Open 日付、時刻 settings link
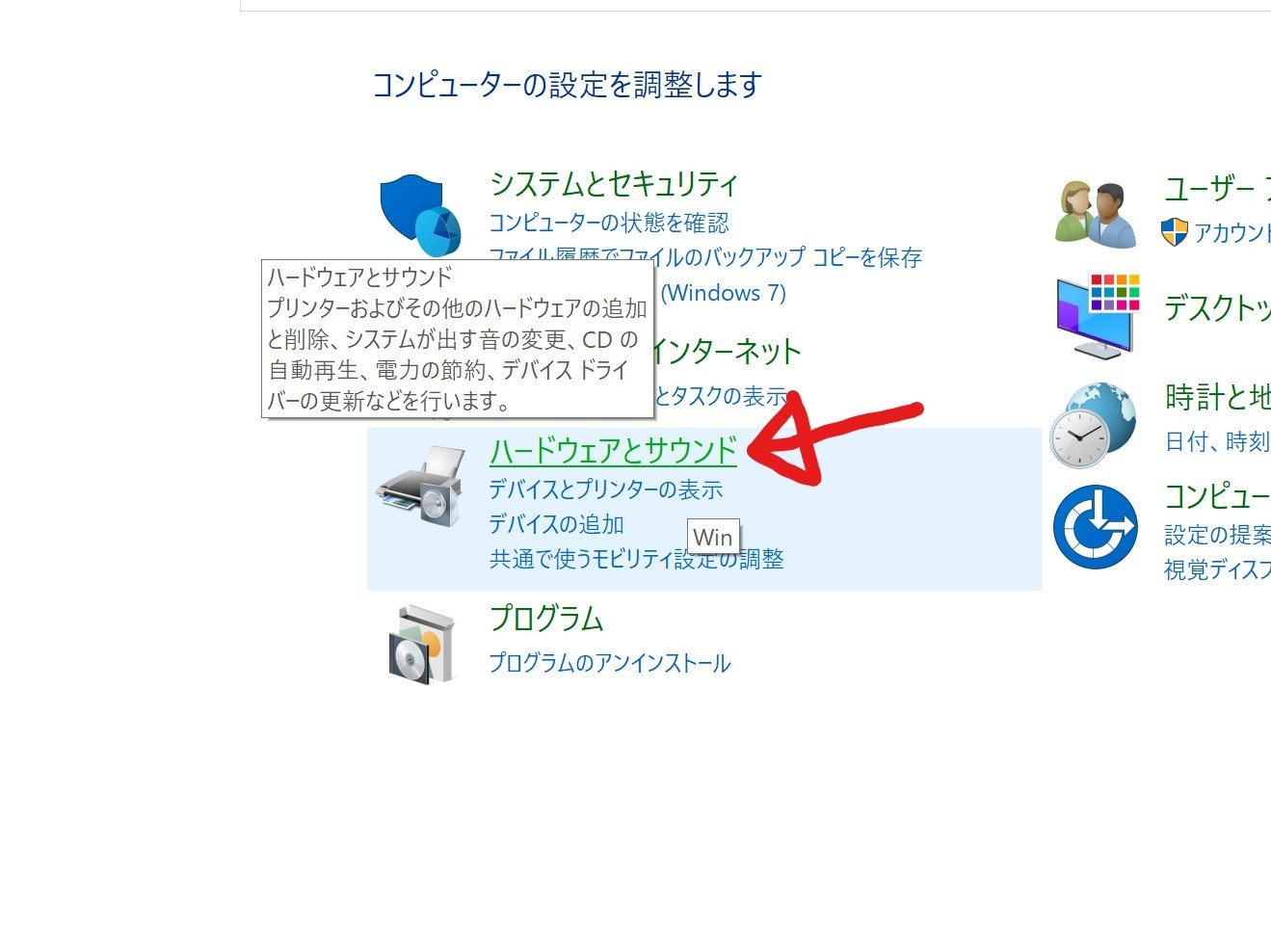This screenshot has height=952, width=1271. (x=1217, y=441)
